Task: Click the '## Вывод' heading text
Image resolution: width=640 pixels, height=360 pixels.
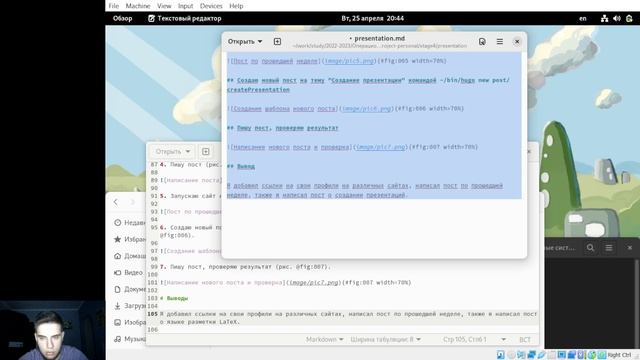Action: coord(241,166)
